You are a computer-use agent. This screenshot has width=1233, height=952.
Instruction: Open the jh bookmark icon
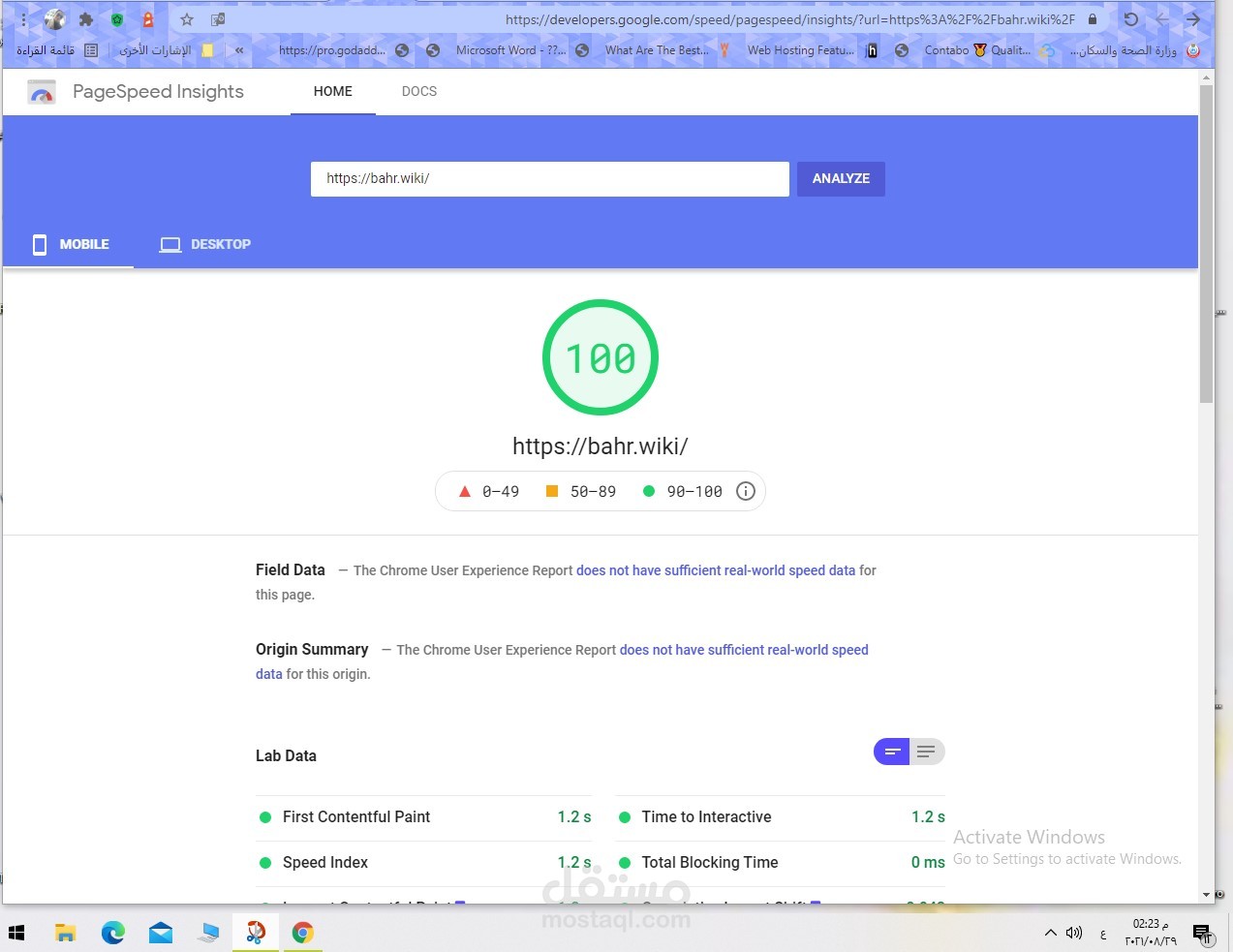tap(872, 50)
